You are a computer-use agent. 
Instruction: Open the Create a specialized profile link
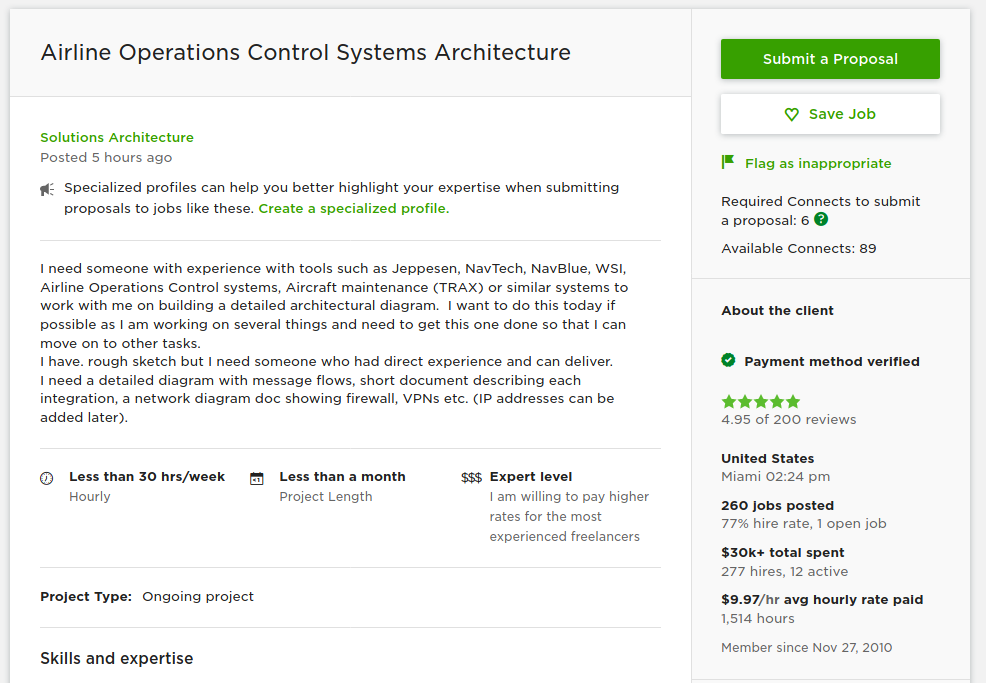tap(354, 209)
